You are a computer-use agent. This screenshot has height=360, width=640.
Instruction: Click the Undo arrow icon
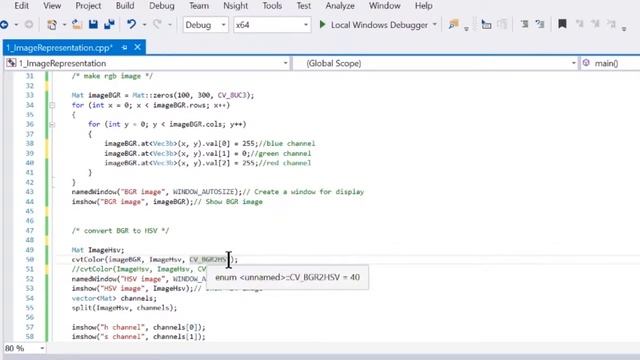[x=131, y=25]
